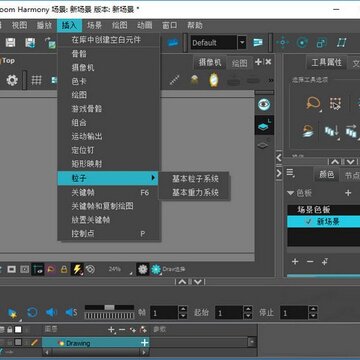Click the lightning bolt icon under the canvas
This screenshot has width=360, height=360.
tap(77, 269)
